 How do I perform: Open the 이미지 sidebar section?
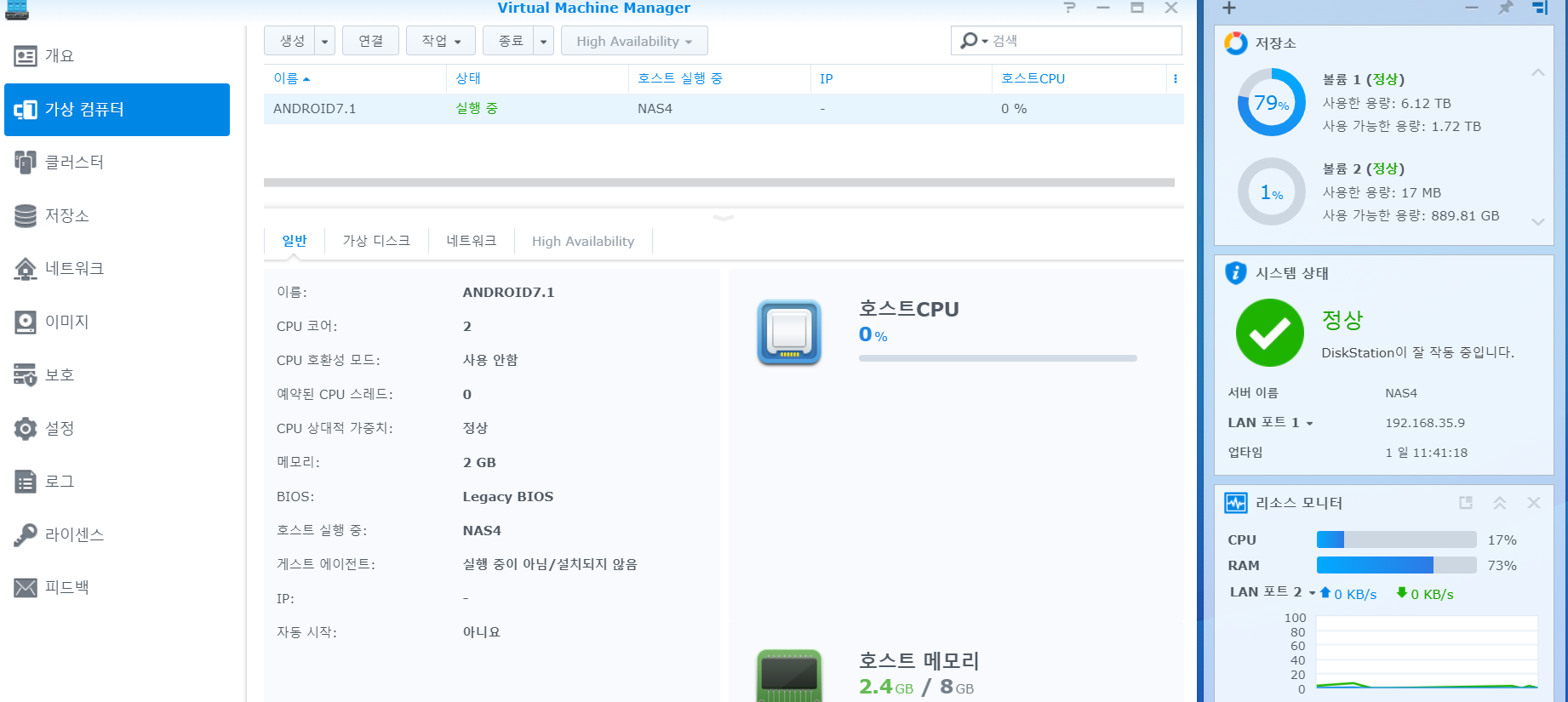click(117, 322)
